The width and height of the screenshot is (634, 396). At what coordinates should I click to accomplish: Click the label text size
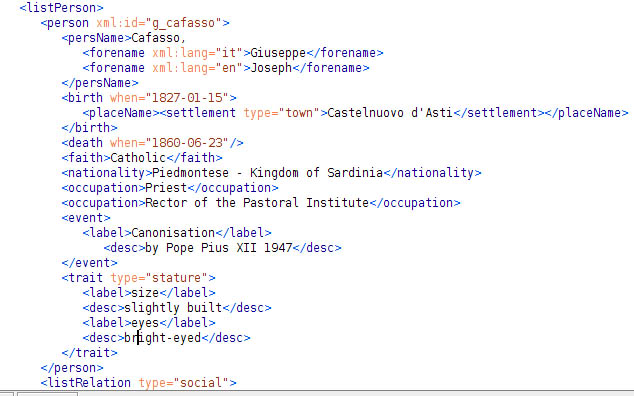(145, 293)
